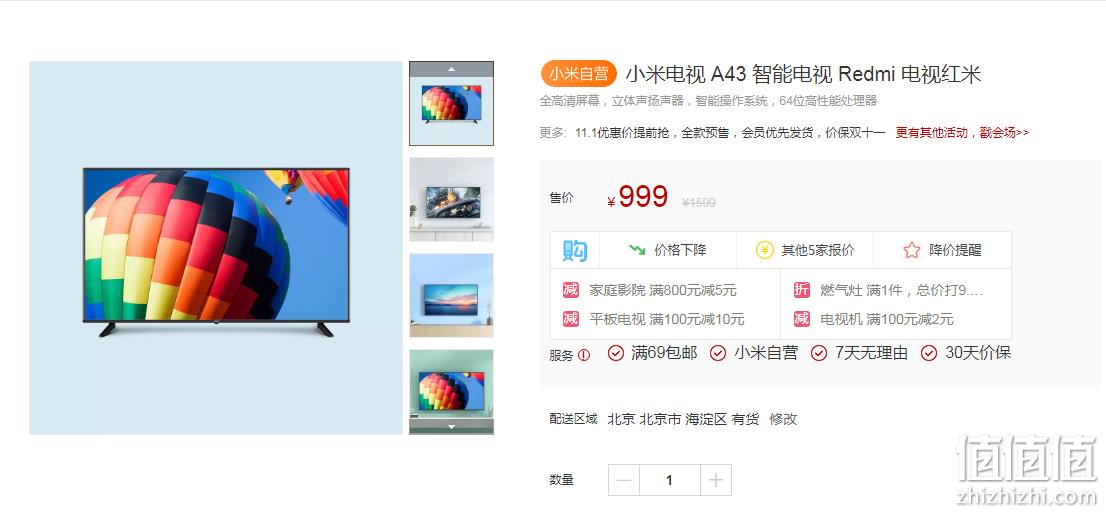Click the star price alert icon
Image resolution: width=1106 pixels, height=514 pixels.
(911, 250)
